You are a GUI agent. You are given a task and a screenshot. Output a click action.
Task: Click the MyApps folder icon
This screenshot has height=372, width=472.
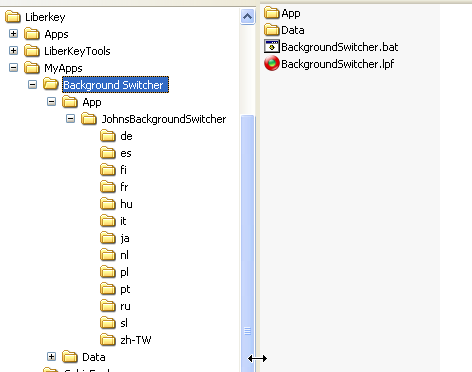(x=32, y=68)
